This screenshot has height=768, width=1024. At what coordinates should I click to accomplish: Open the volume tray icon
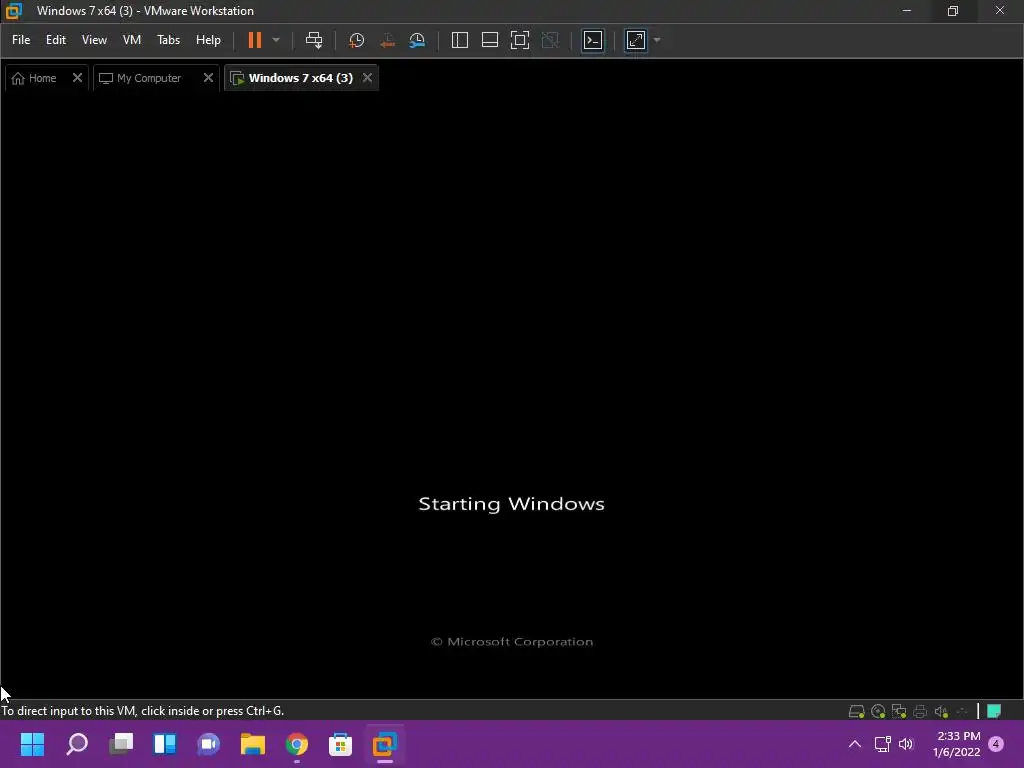[x=906, y=744]
